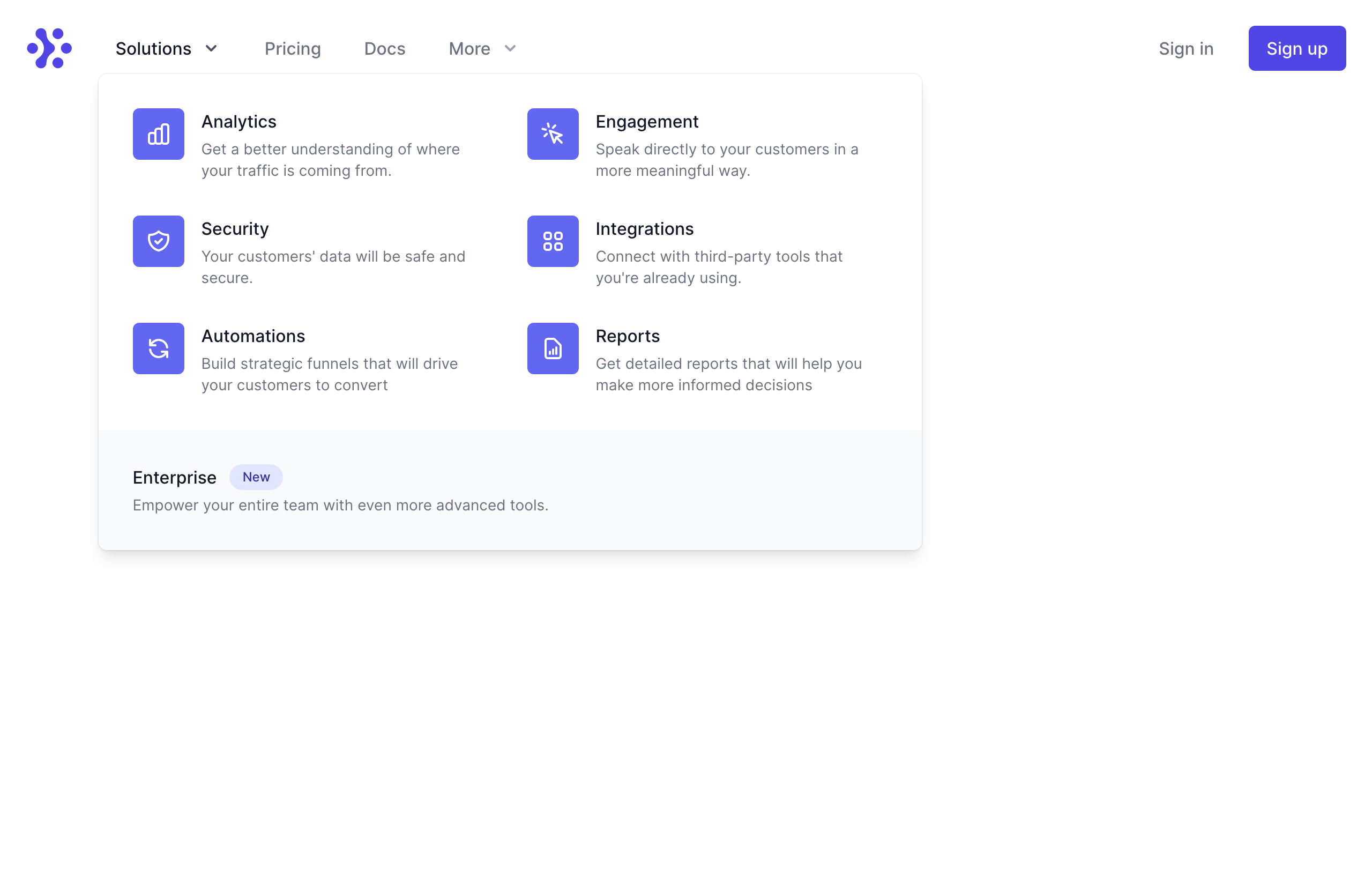
Task: Click the chevron next to Solutions
Action: tap(212, 49)
